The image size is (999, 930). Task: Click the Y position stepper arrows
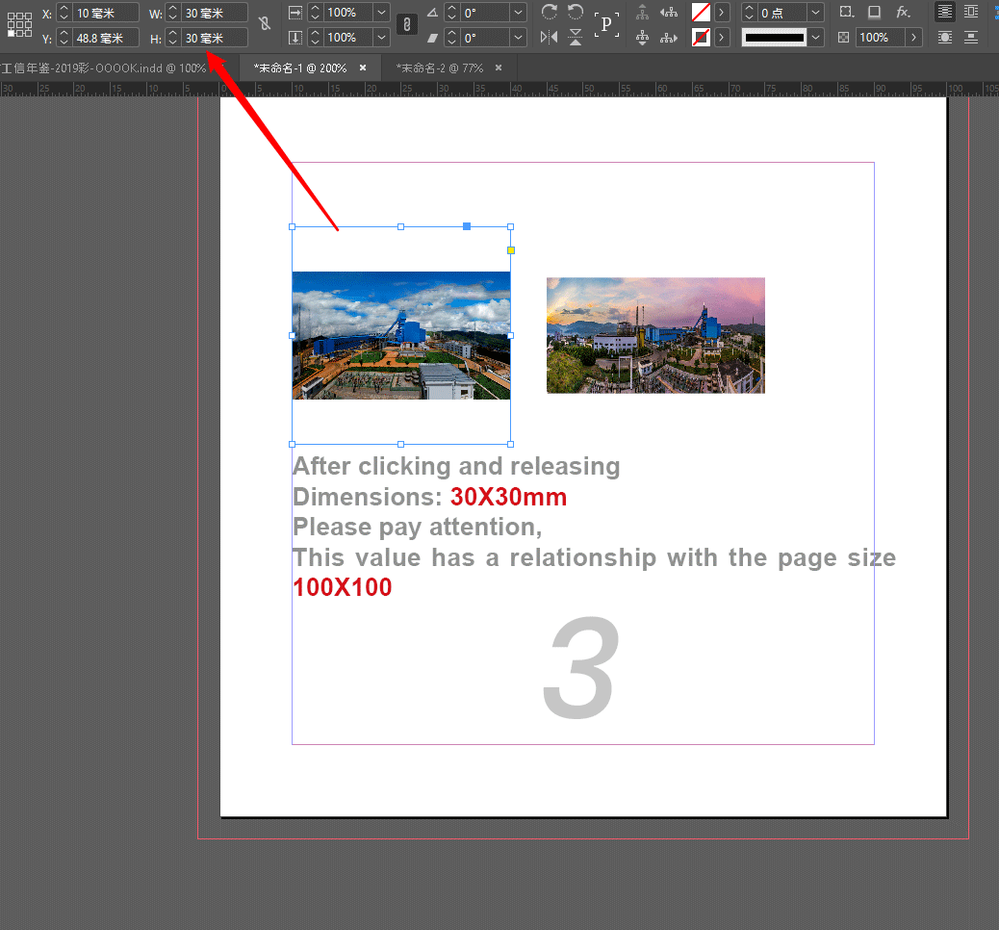[x=64, y=38]
